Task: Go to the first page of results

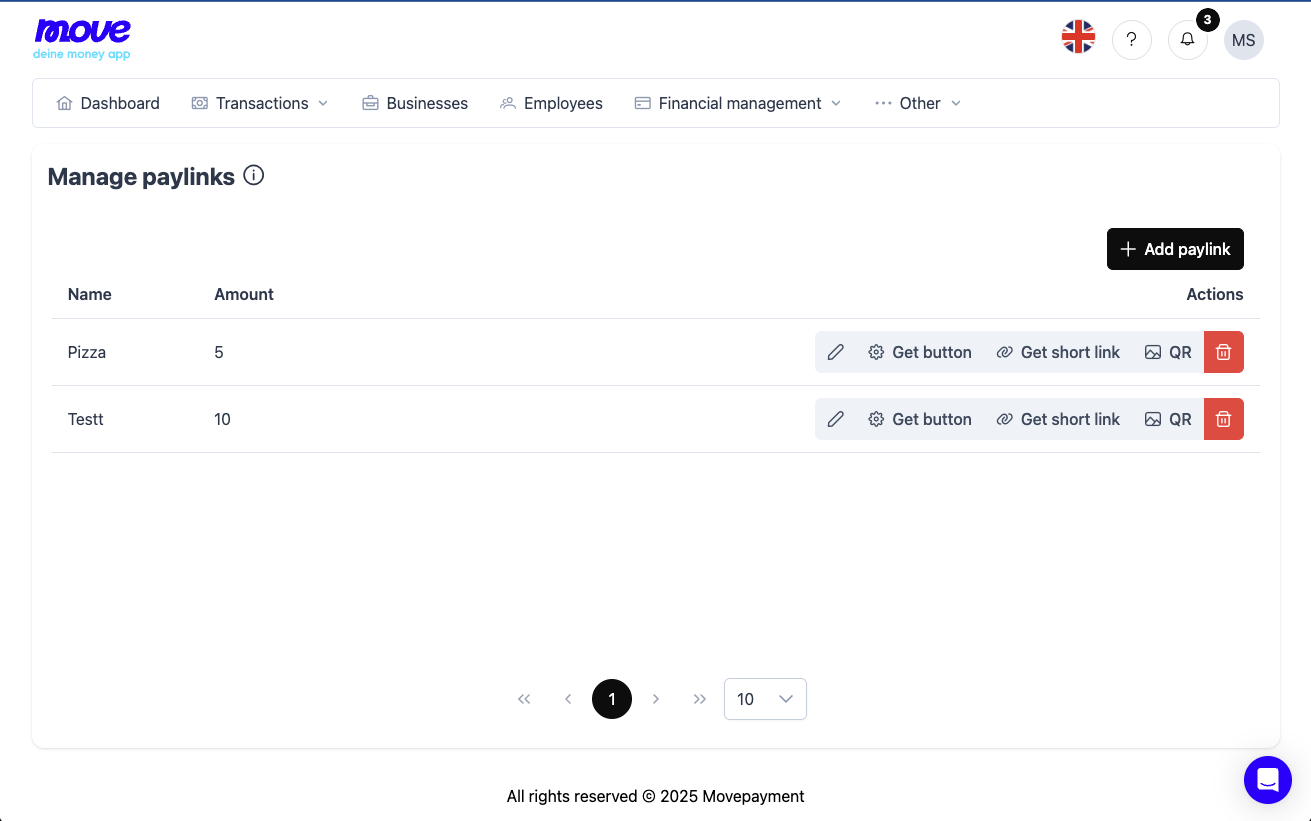Action: [x=524, y=699]
